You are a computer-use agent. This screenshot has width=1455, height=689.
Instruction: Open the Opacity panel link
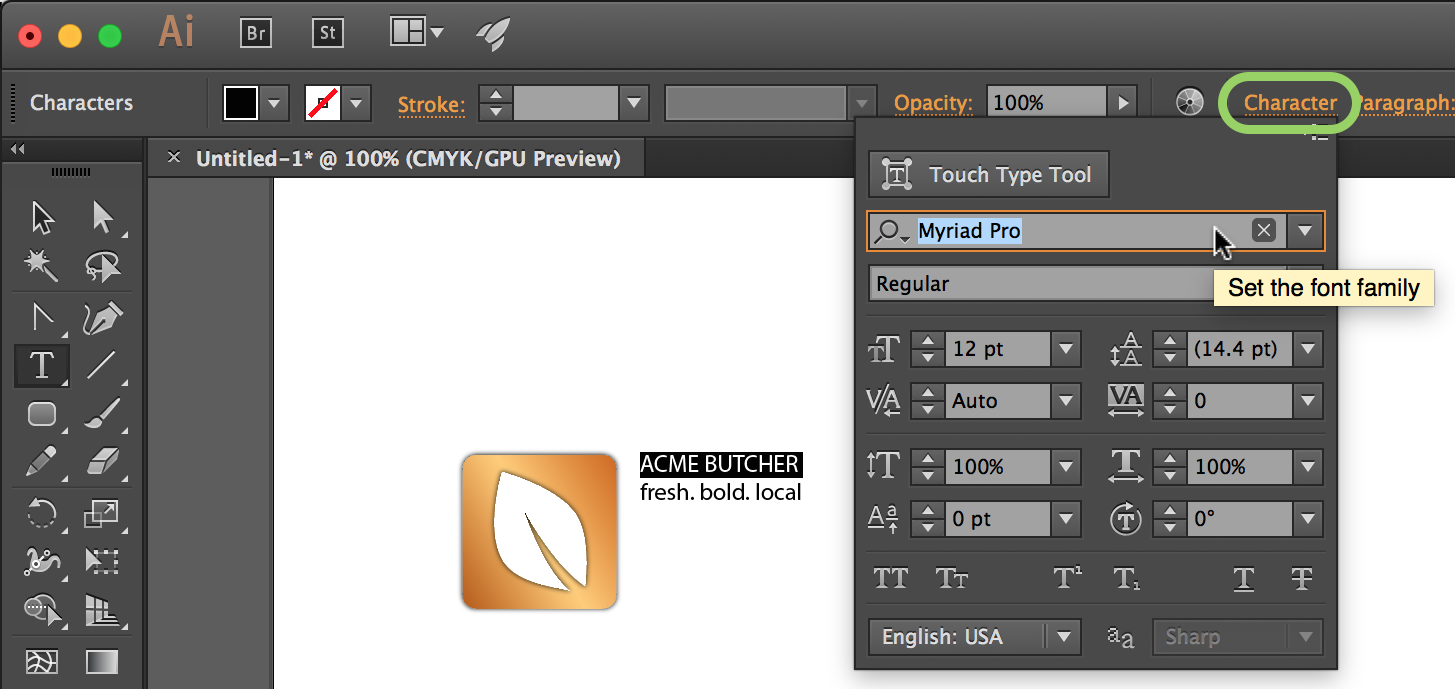(x=933, y=103)
